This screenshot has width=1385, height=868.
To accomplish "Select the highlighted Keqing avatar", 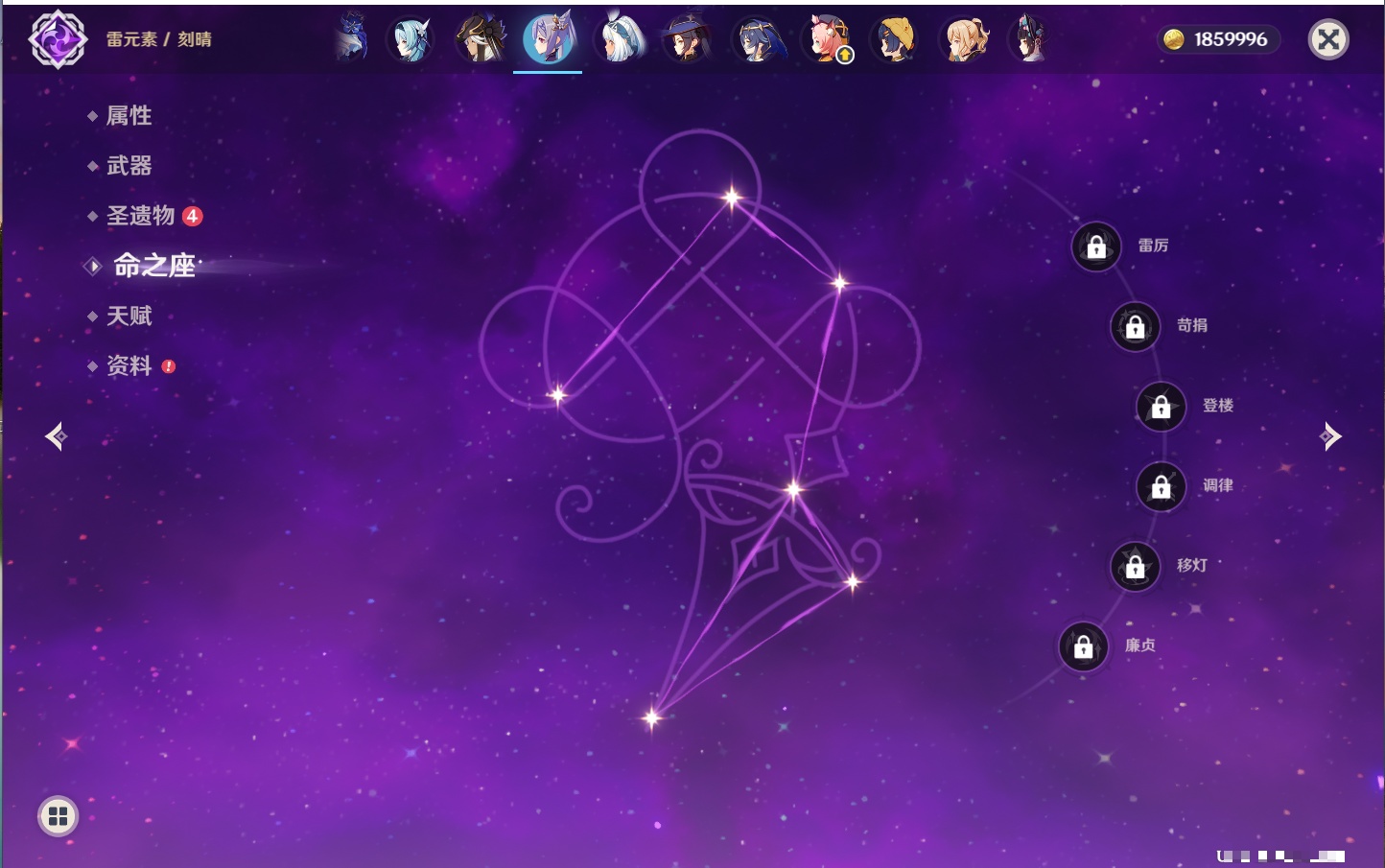I will click(x=549, y=38).
